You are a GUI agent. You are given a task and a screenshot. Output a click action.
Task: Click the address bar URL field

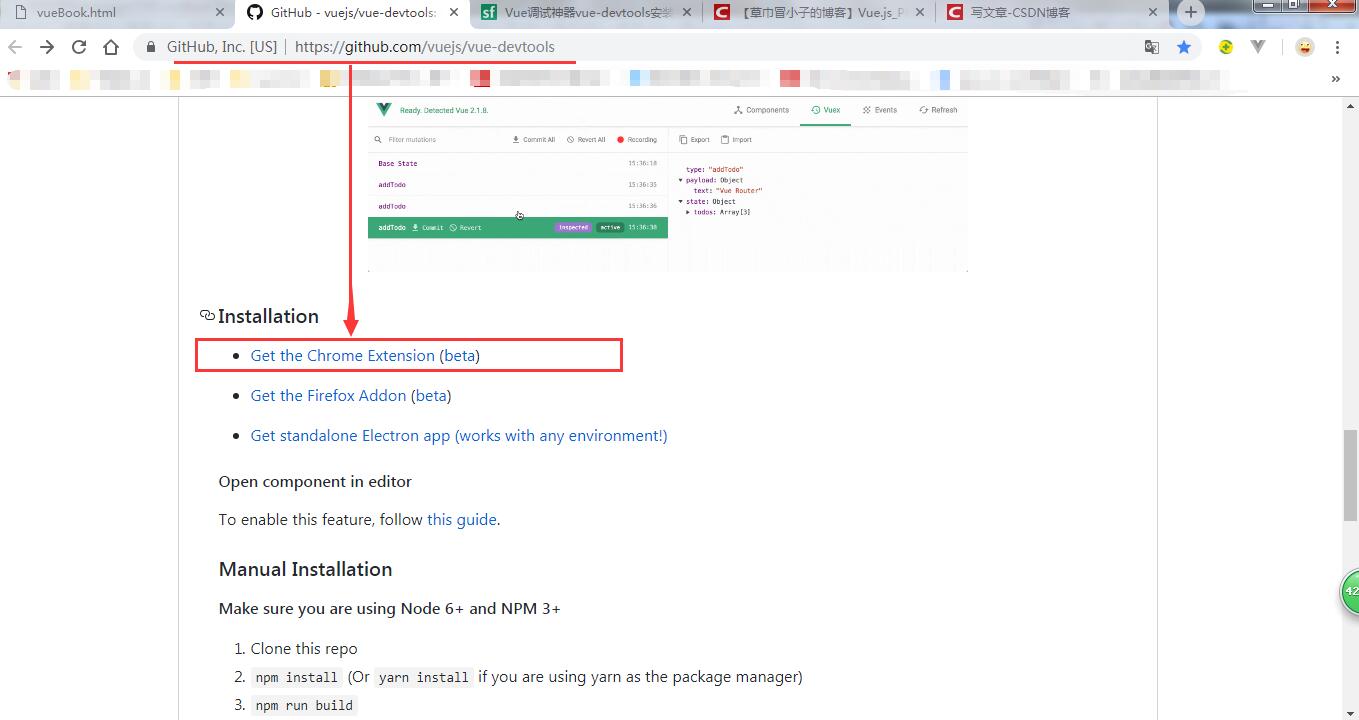pos(650,47)
